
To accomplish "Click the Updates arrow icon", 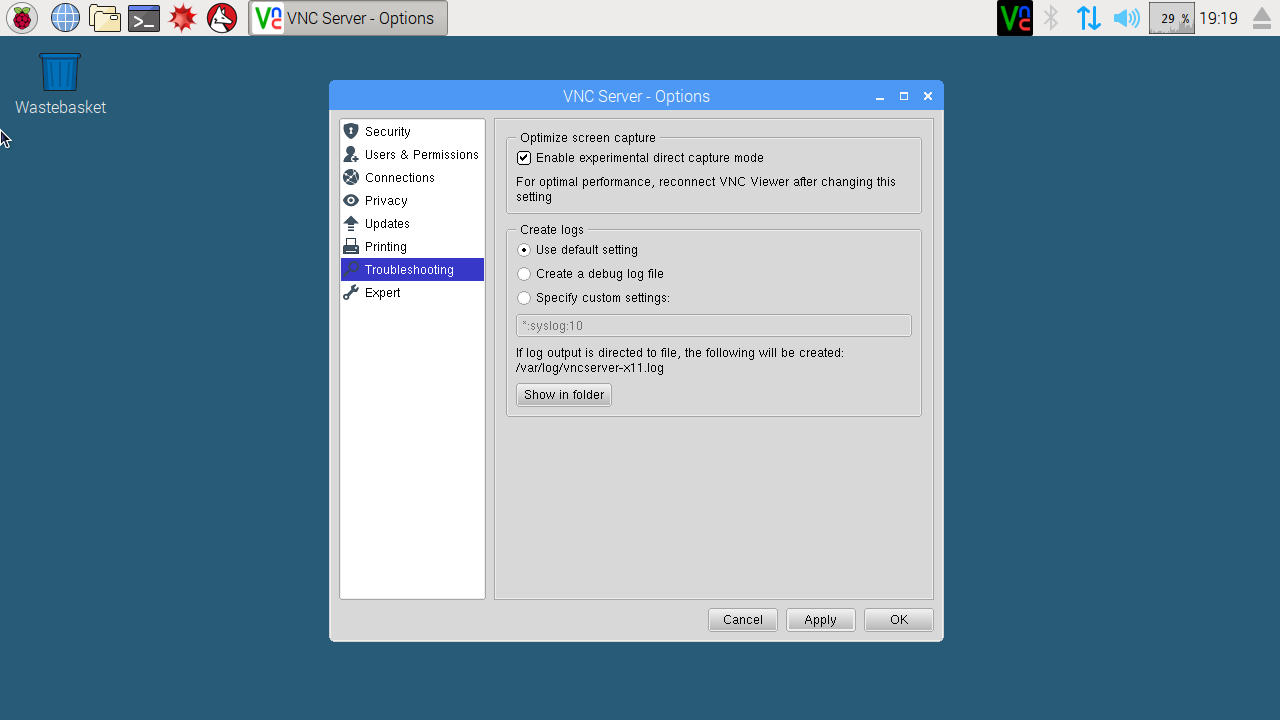I will pos(351,223).
